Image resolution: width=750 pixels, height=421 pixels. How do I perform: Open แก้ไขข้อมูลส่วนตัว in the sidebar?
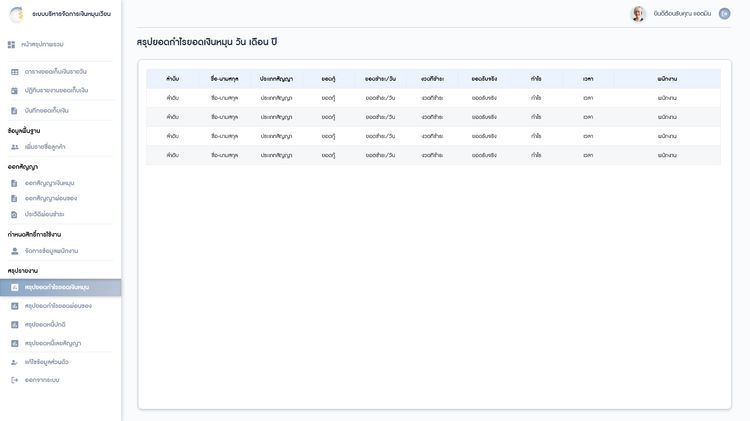click(x=46, y=362)
